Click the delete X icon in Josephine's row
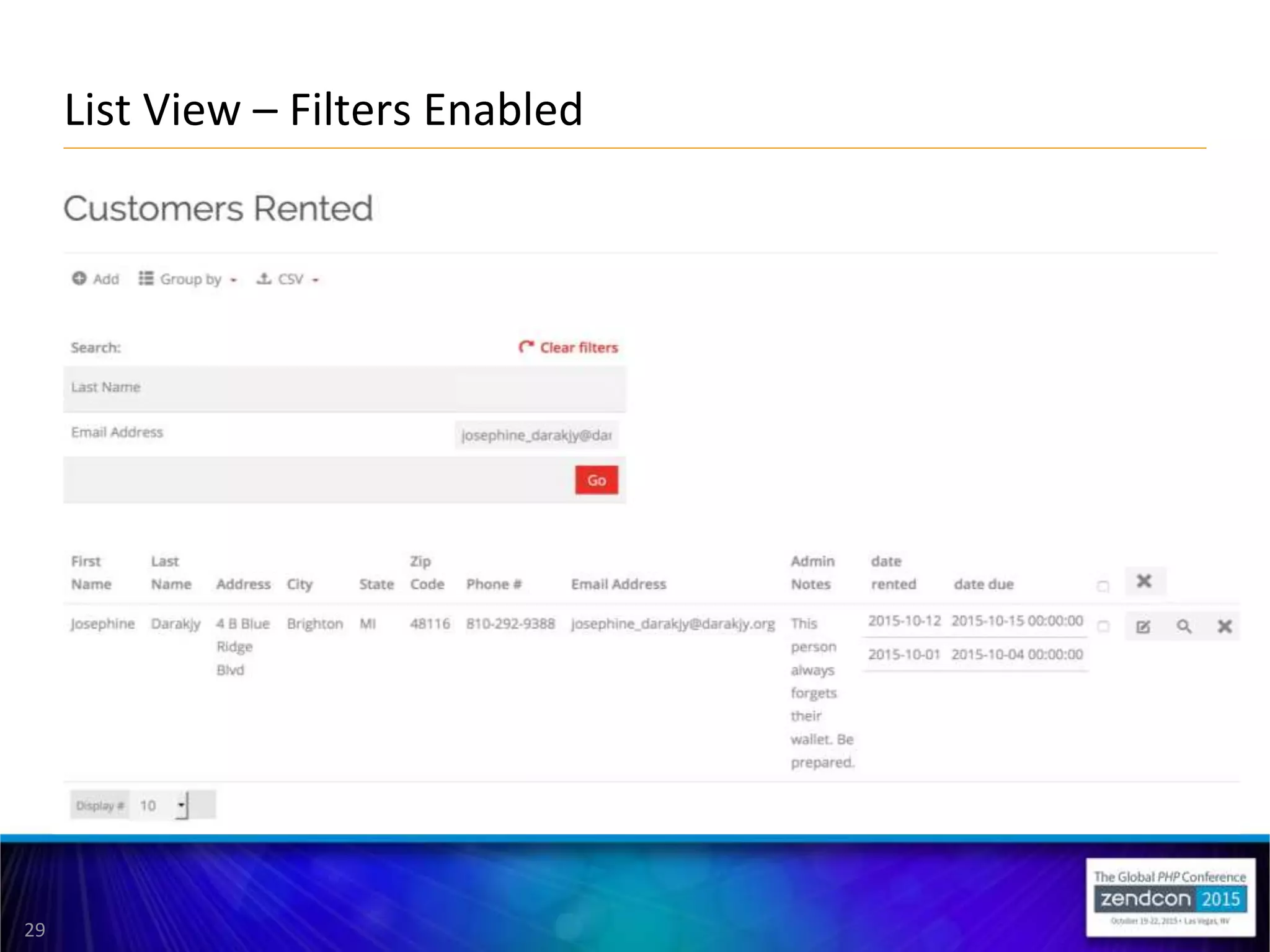 (1224, 627)
